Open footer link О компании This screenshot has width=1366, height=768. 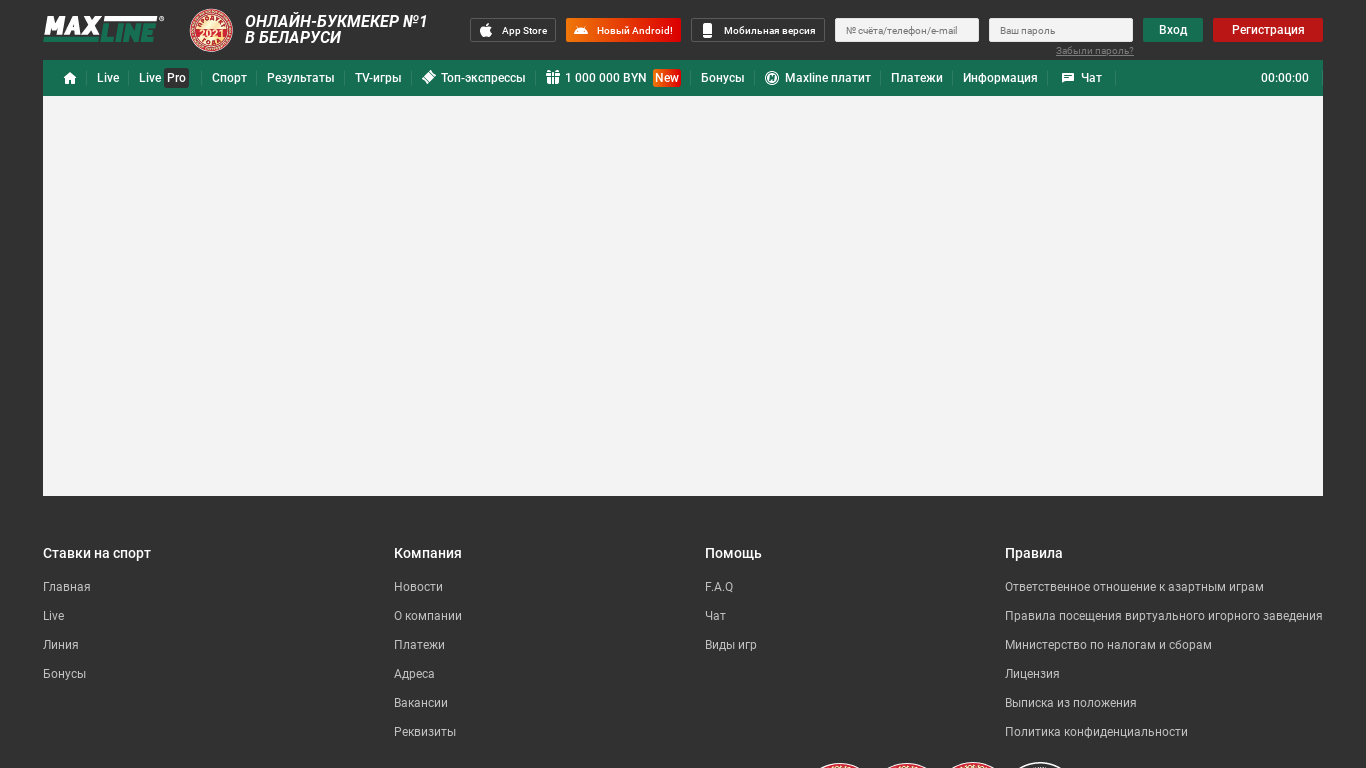428,616
